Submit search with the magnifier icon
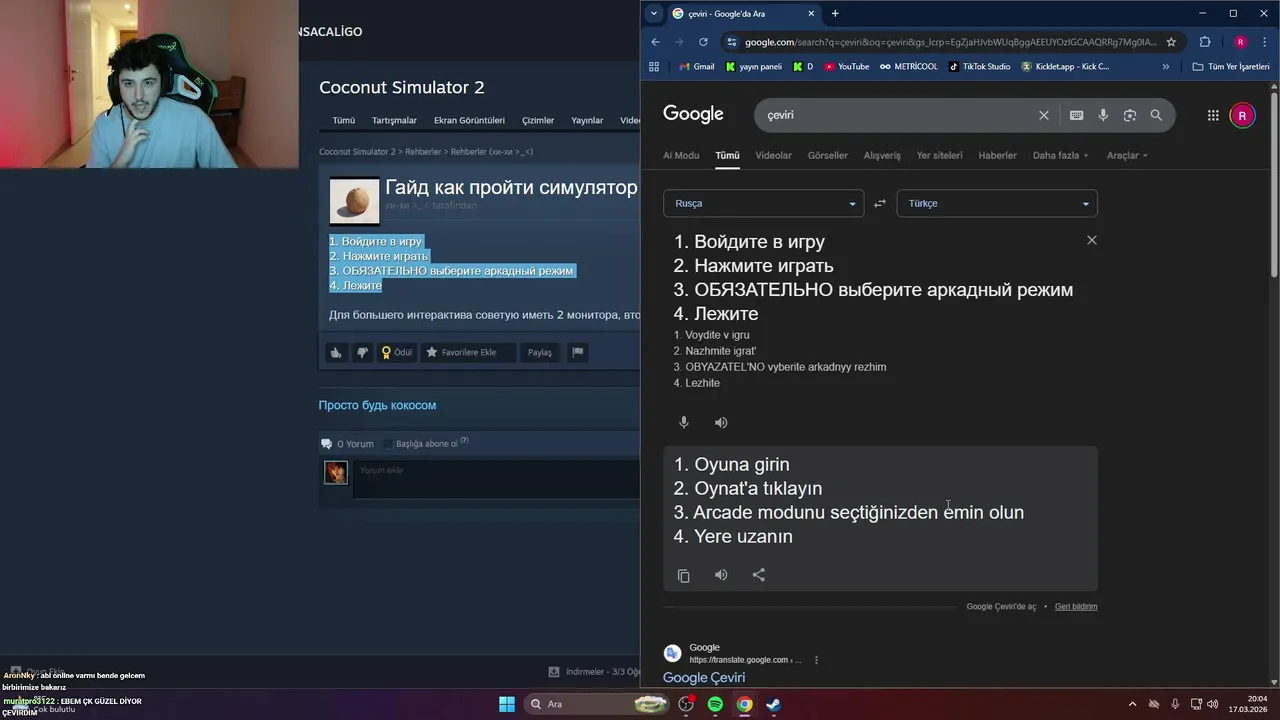Screen dimensions: 1280x720 coord(1156,115)
